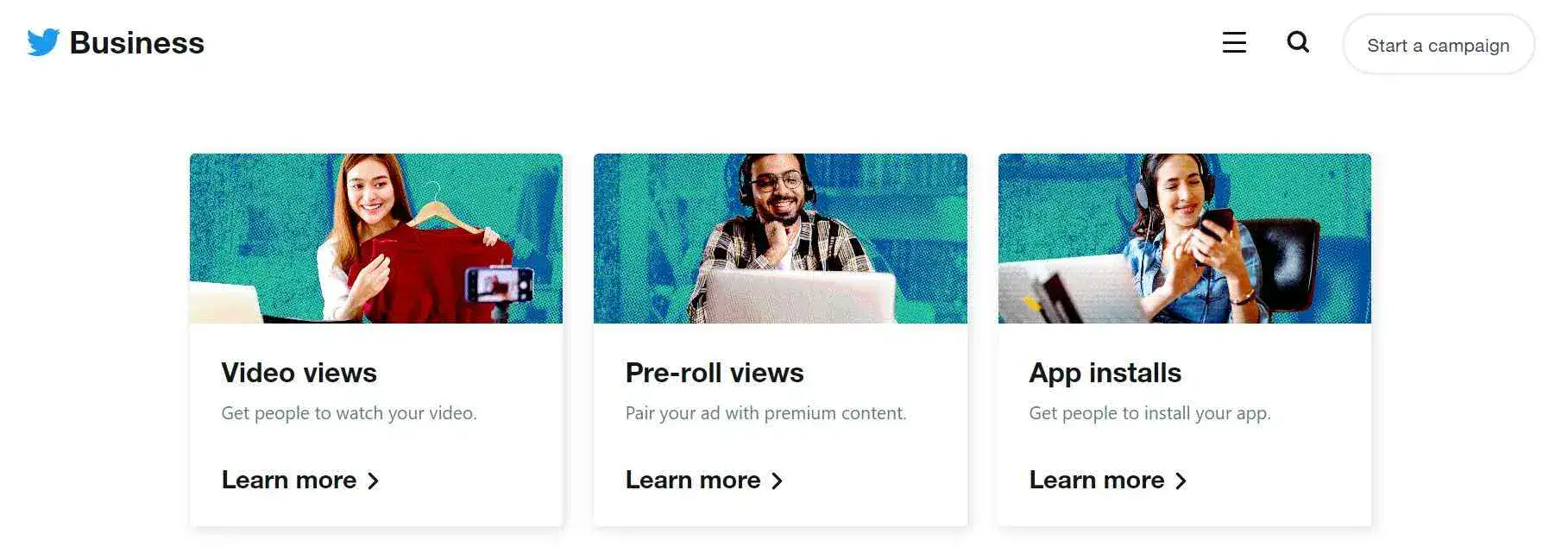
Task: Click the Video views heading
Action: [299, 373]
